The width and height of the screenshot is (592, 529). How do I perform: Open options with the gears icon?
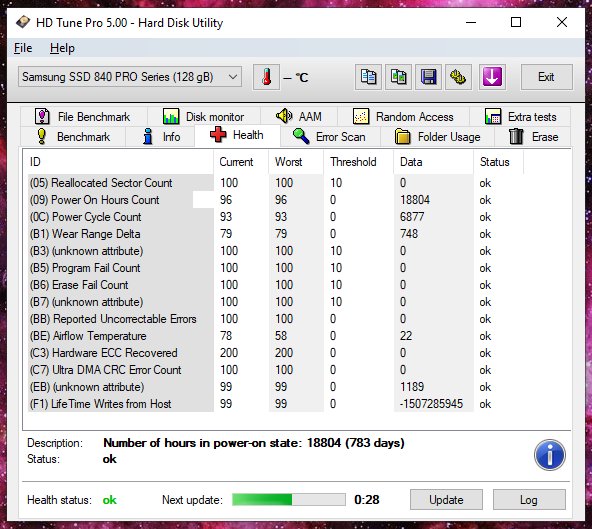tap(458, 77)
